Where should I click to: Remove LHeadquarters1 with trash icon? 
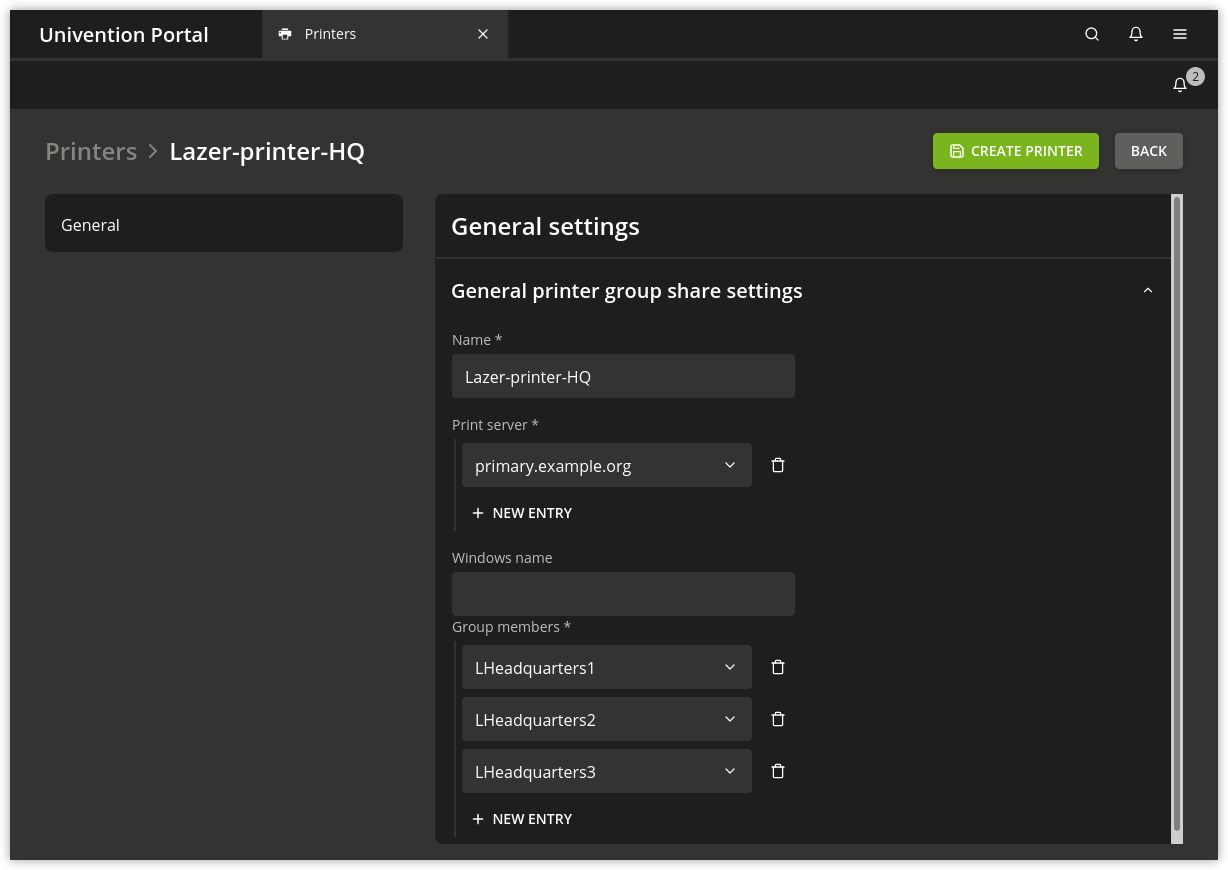pyautogui.click(x=778, y=667)
